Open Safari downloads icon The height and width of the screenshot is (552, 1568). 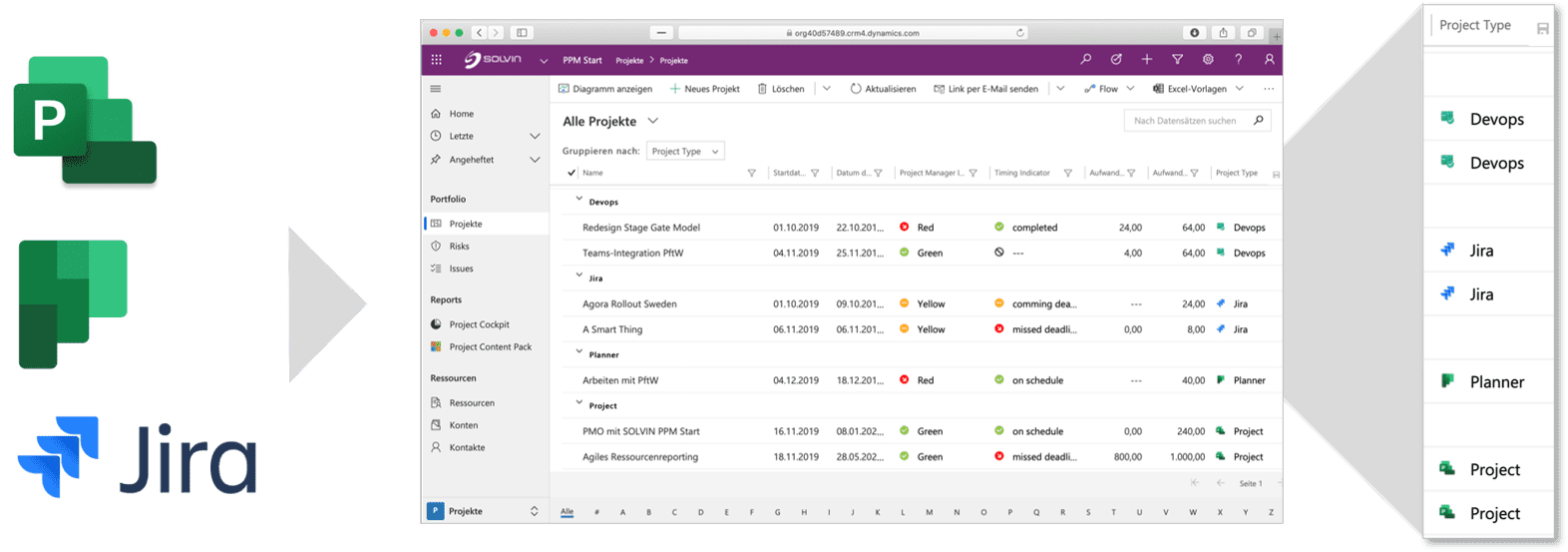point(1195,33)
